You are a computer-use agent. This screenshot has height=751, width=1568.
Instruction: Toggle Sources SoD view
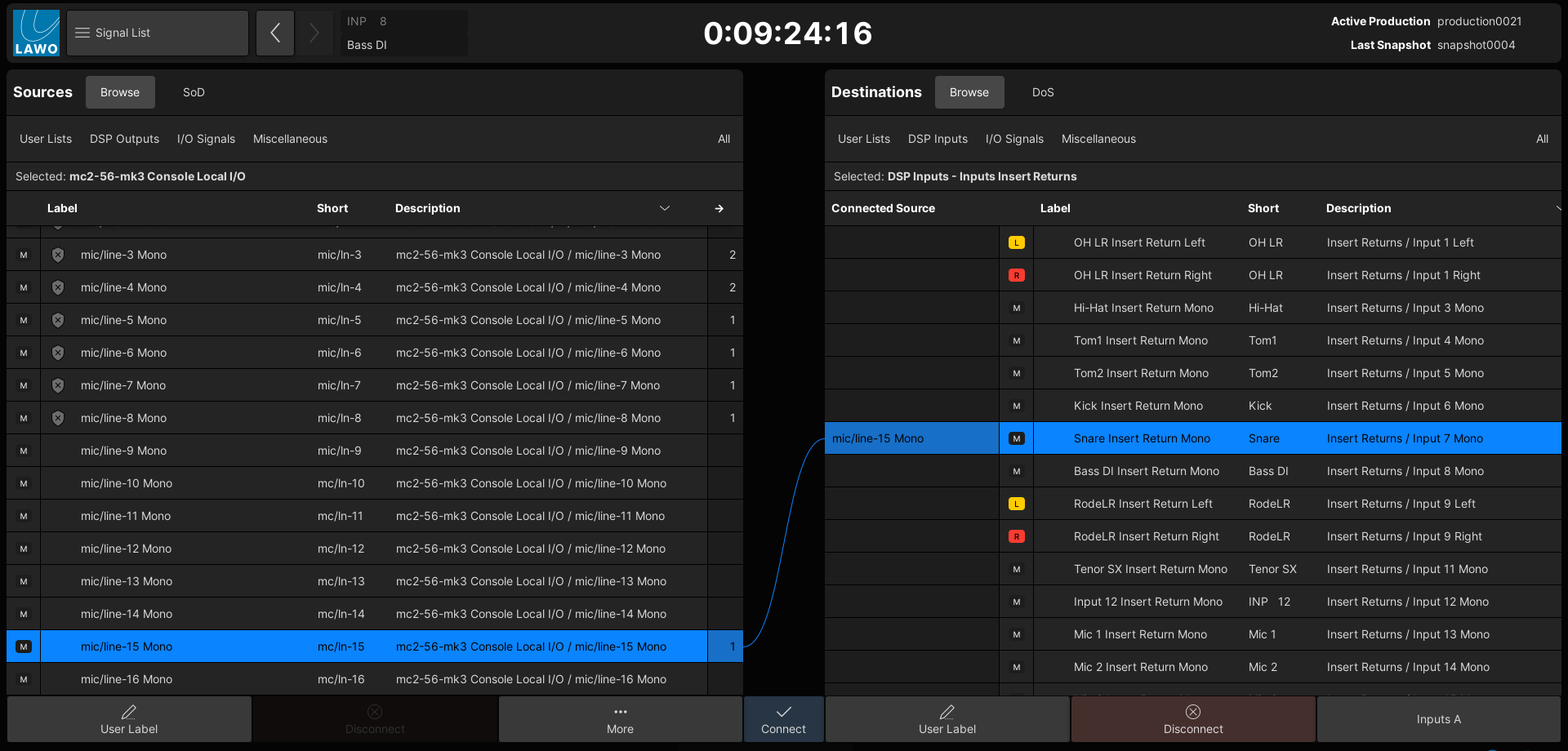[x=194, y=92]
